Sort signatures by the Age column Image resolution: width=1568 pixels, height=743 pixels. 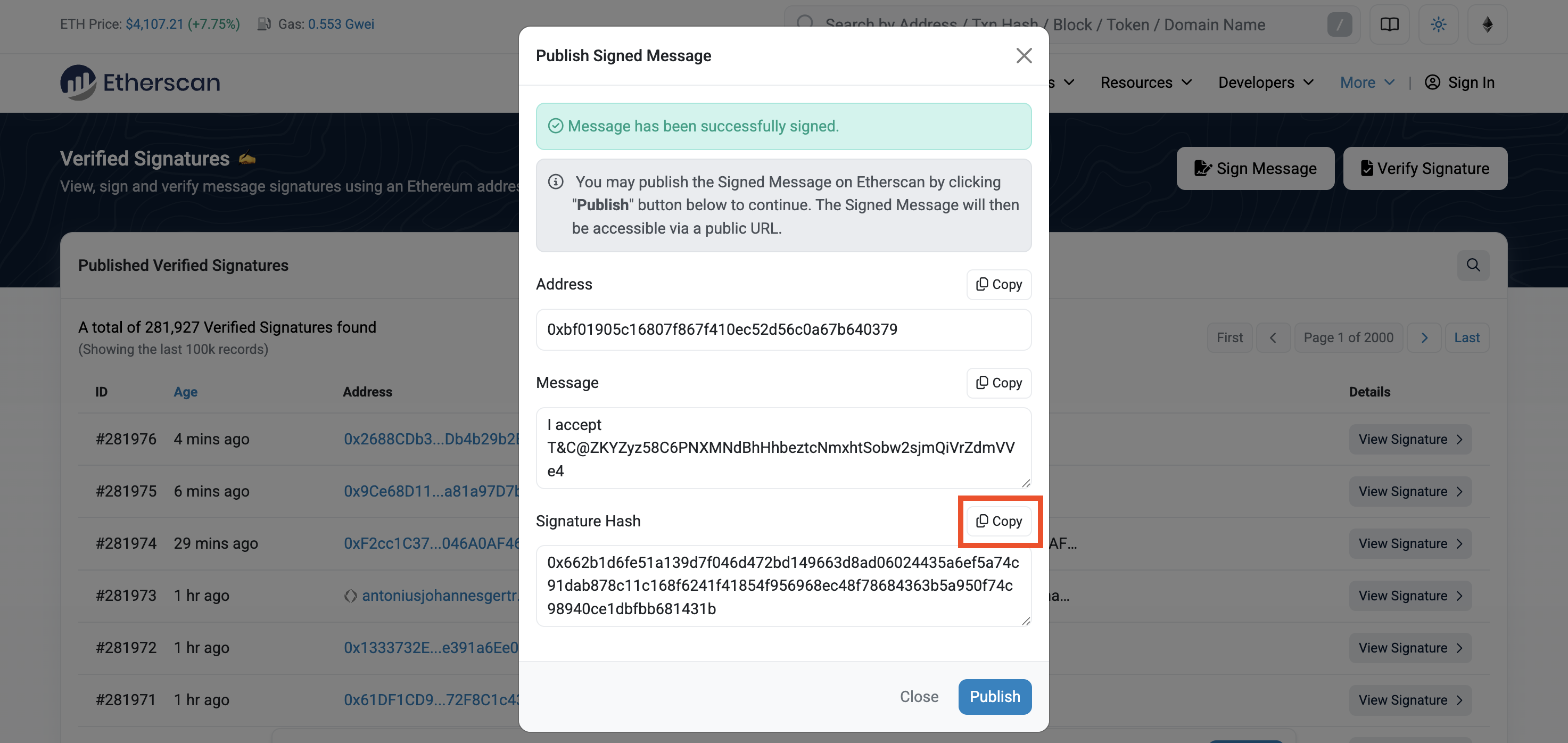185,392
